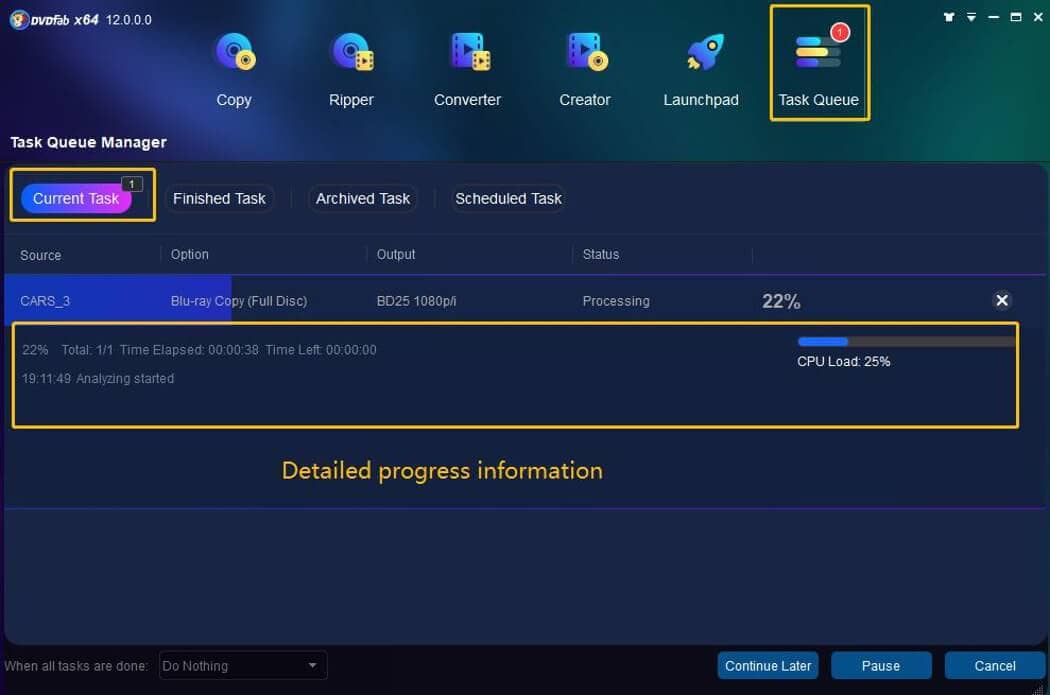Click the DVDFab logo in the title bar
Screen dimensions: 1050x695
18,18
